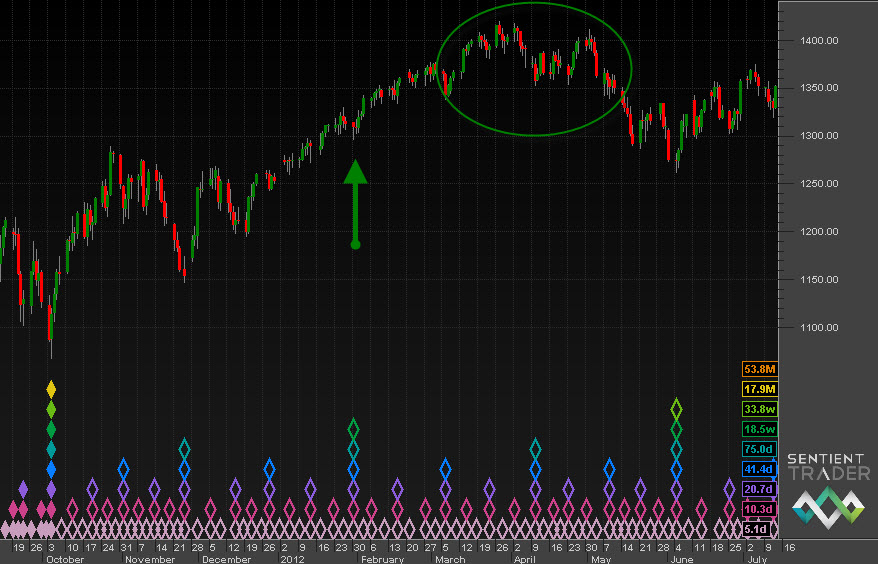Click the top green diamond above January 30

(353, 428)
